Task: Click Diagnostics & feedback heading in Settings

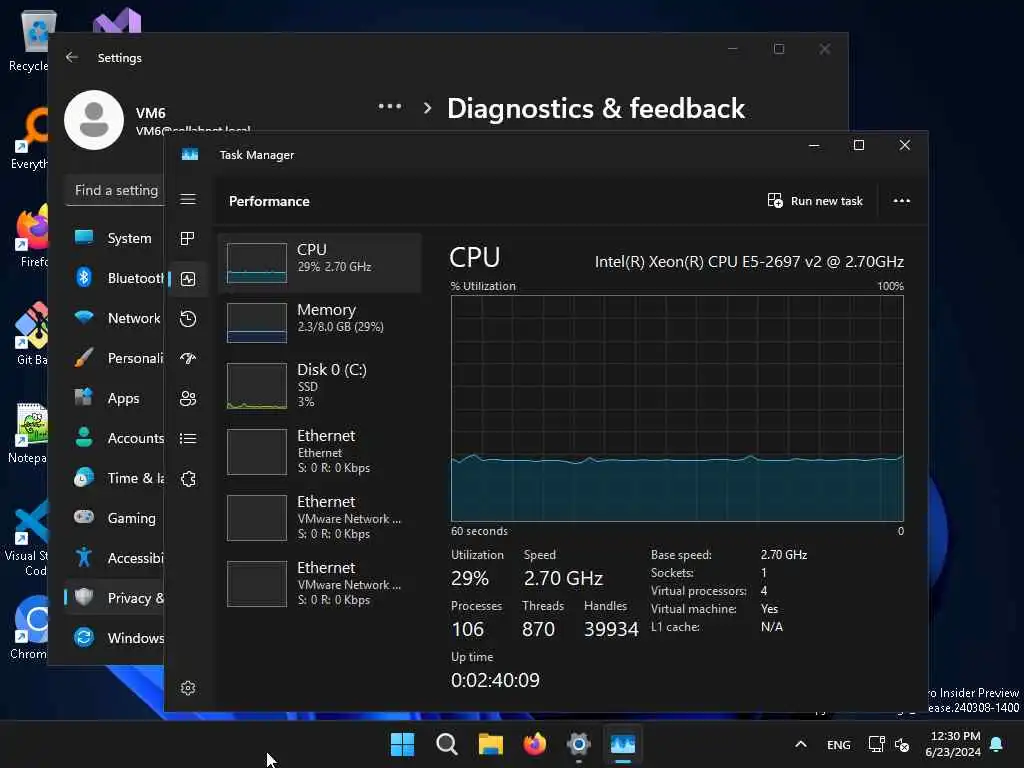Action: click(596, 108)
